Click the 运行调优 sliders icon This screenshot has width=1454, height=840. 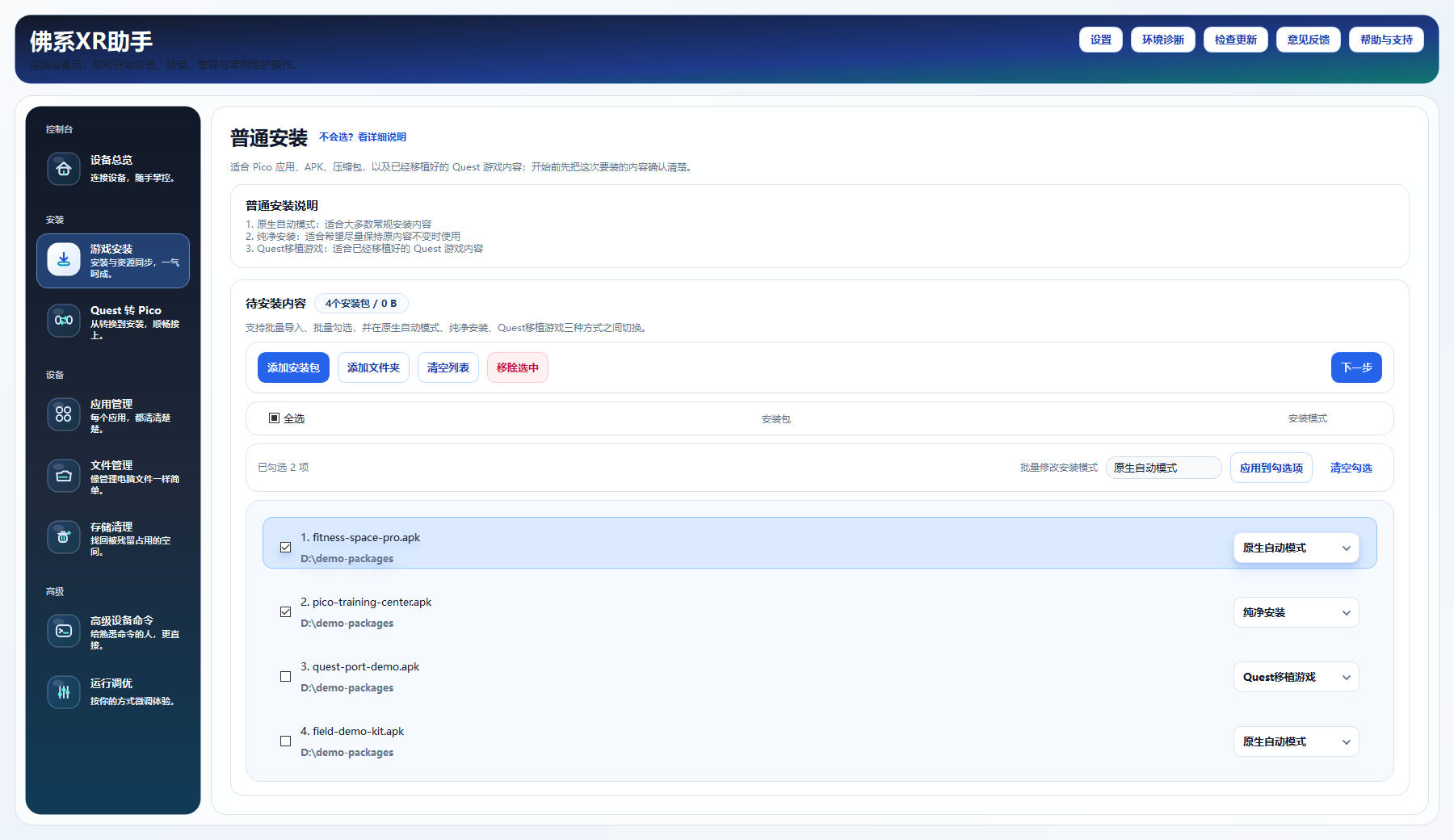coord(64,692)
